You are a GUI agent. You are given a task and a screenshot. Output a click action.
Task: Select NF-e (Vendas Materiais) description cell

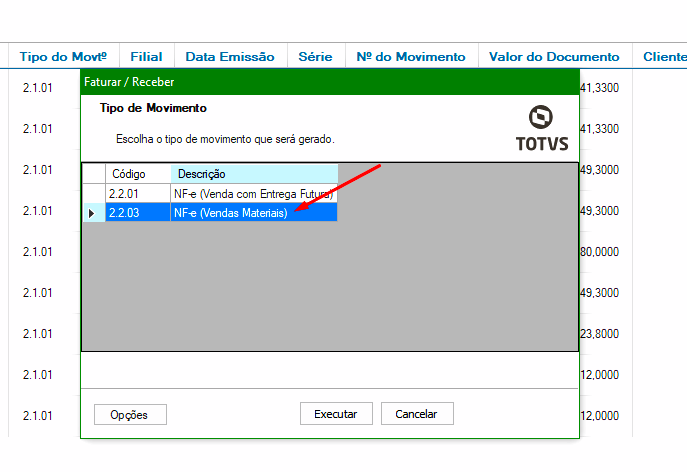253,213
